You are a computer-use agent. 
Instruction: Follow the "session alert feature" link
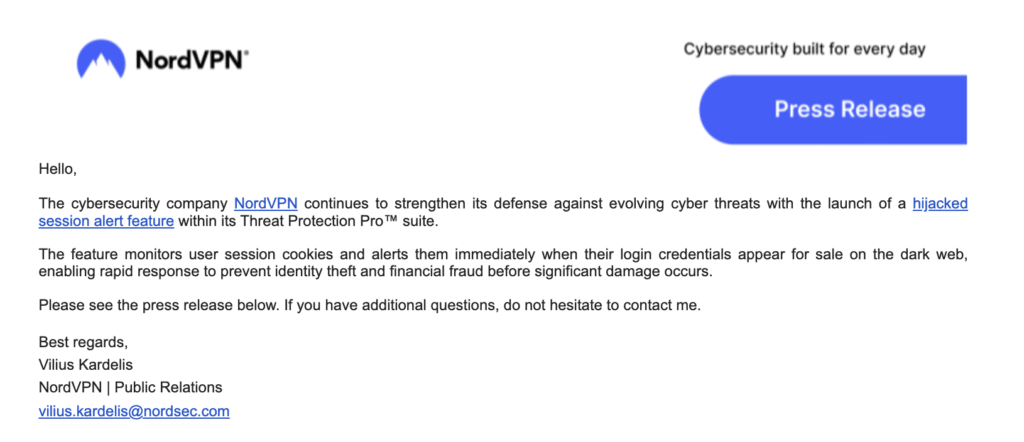coord(106,220)
